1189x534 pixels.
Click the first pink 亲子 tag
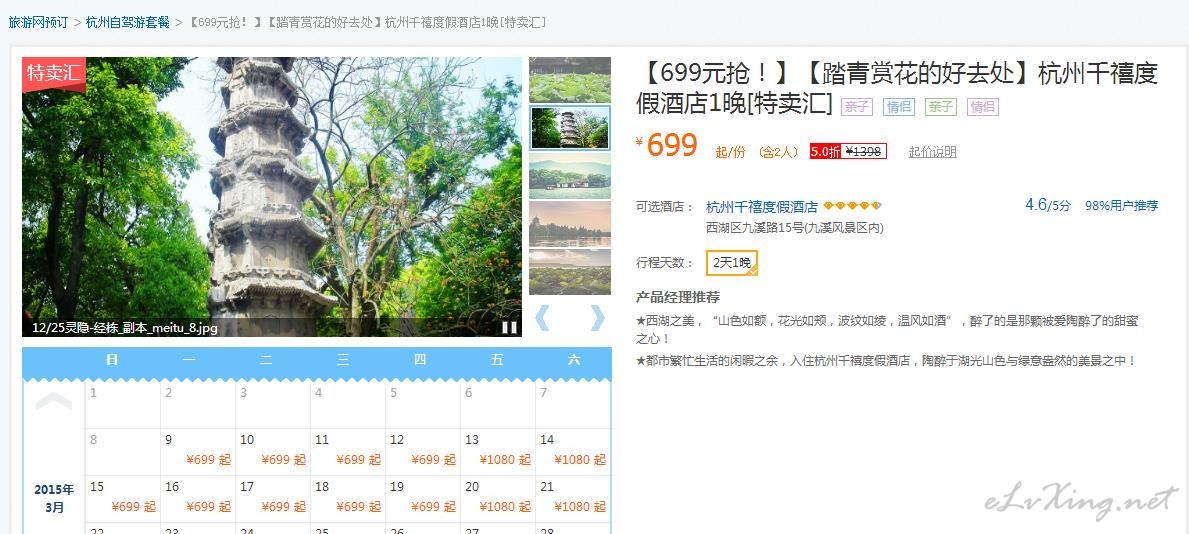pyautogui.click(x=857, y=106)
